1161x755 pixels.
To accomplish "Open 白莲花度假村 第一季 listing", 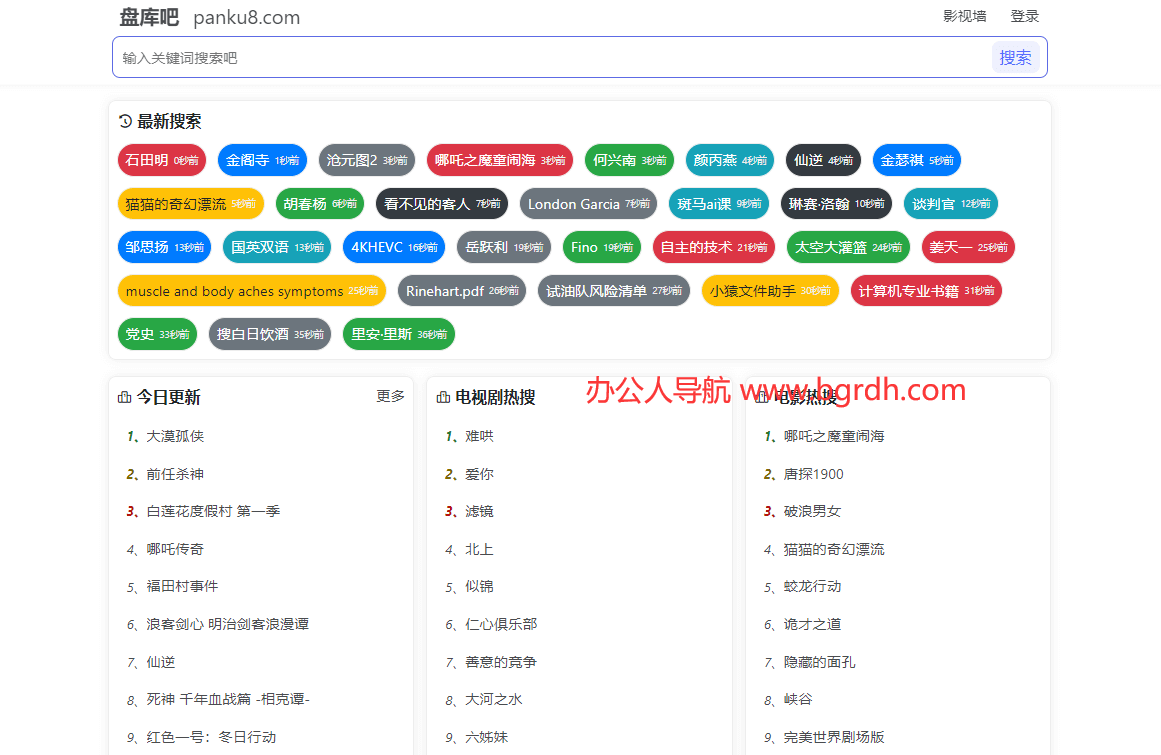I will (x=213, y=511).
